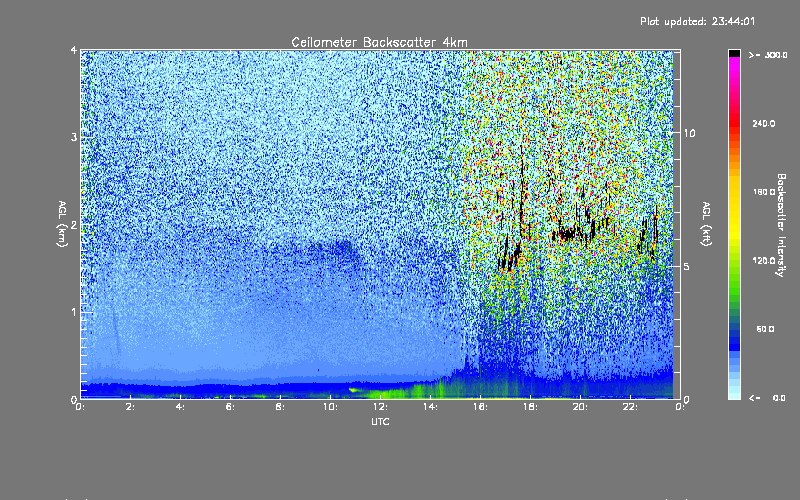Image resolution: width=800 pixels, height=500 pixels.
Task: Select the '60.0' colorbar value
Action: 765,329
